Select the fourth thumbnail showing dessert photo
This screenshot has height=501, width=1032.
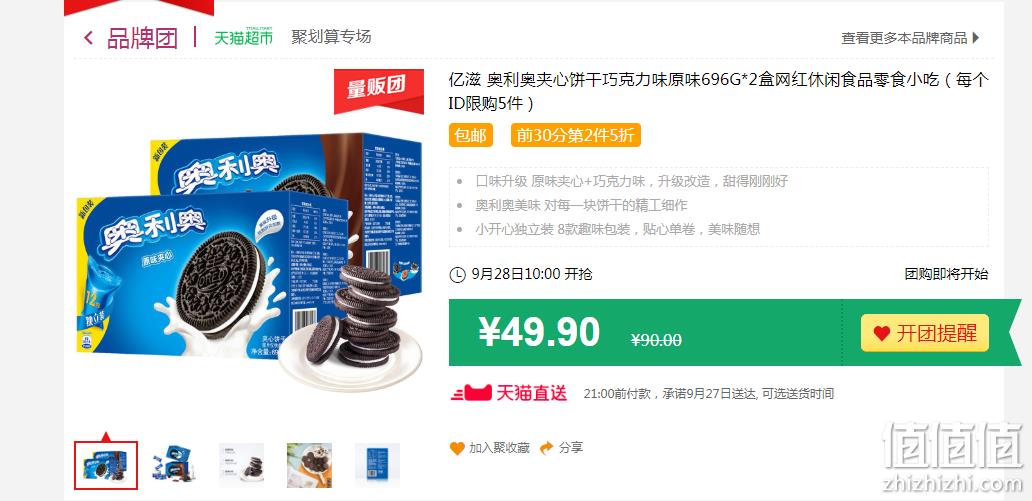click(309, 465)
